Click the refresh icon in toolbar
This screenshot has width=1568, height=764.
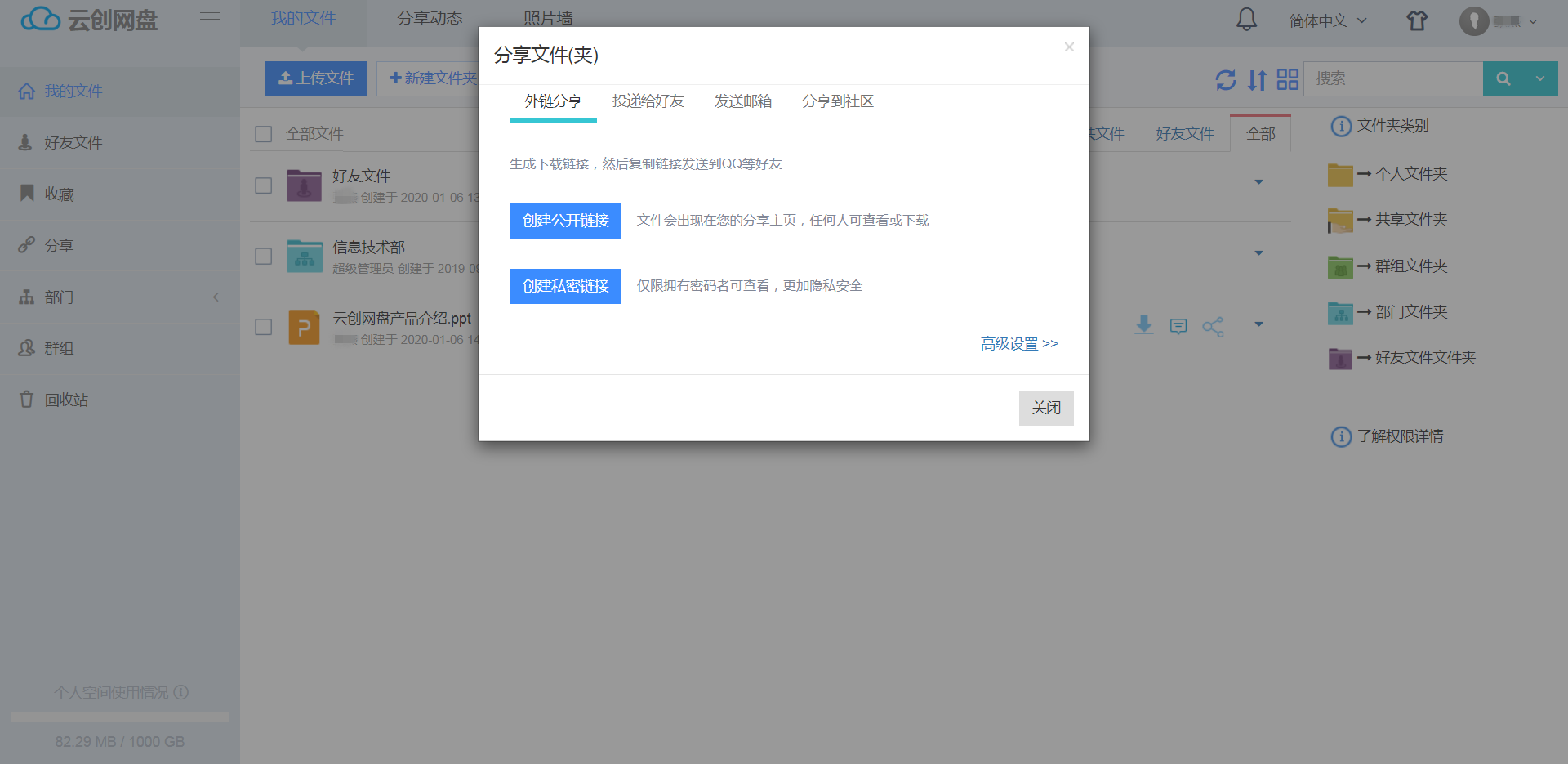[x=1225, y=79]
